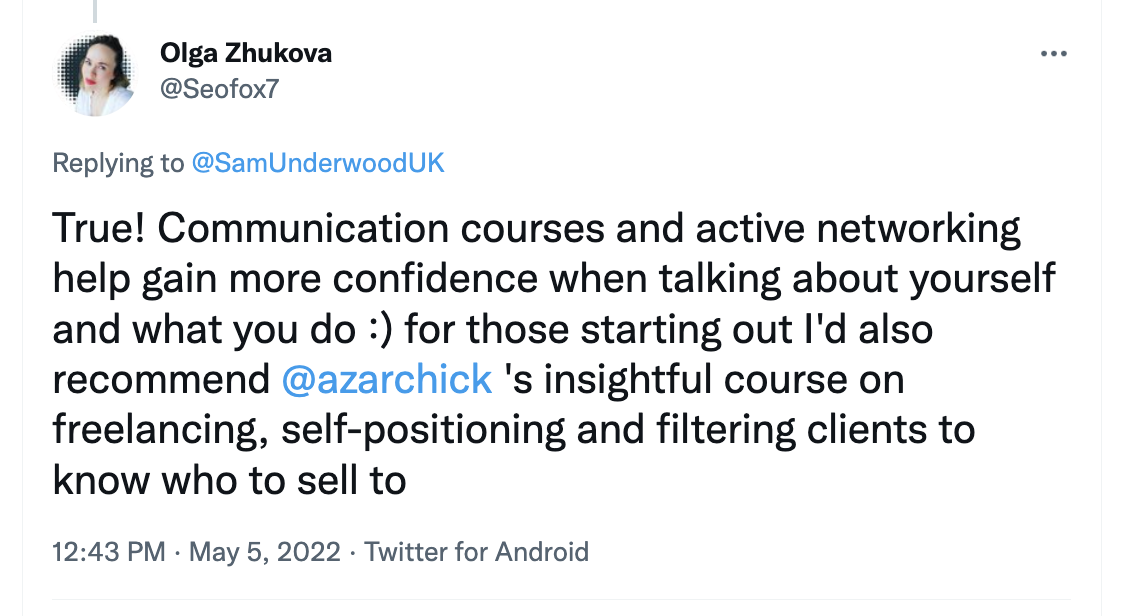Click the @Seofox7 handle
The width and height of the screenshot is (1138, 616).
(x=219, y=89)
